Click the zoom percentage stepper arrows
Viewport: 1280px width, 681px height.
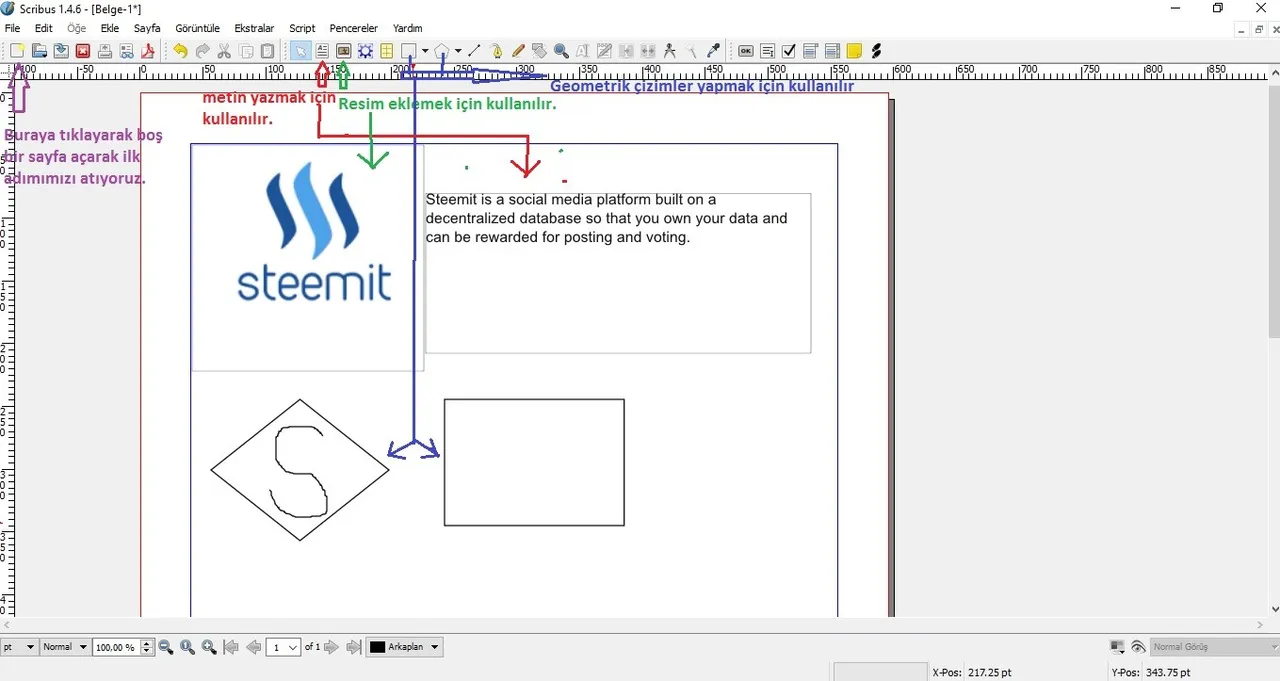pyautogui.click(x=147, y=647)
